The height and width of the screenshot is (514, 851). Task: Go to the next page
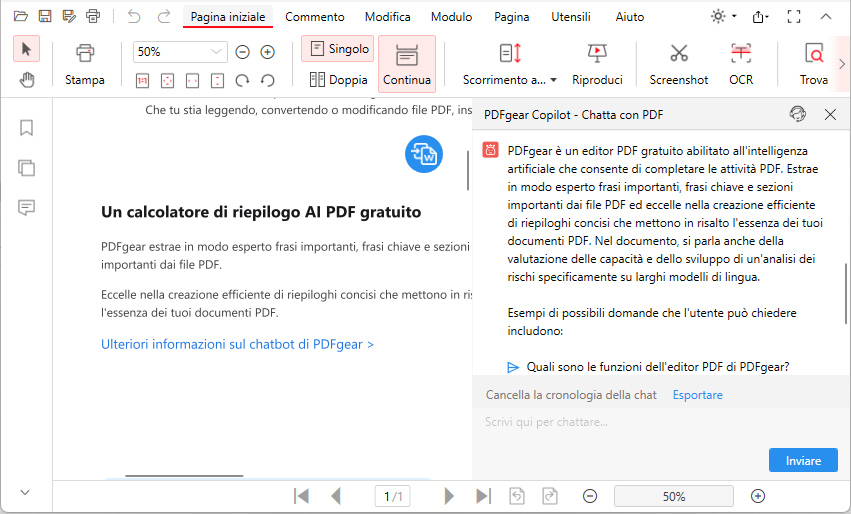(449, 496)
